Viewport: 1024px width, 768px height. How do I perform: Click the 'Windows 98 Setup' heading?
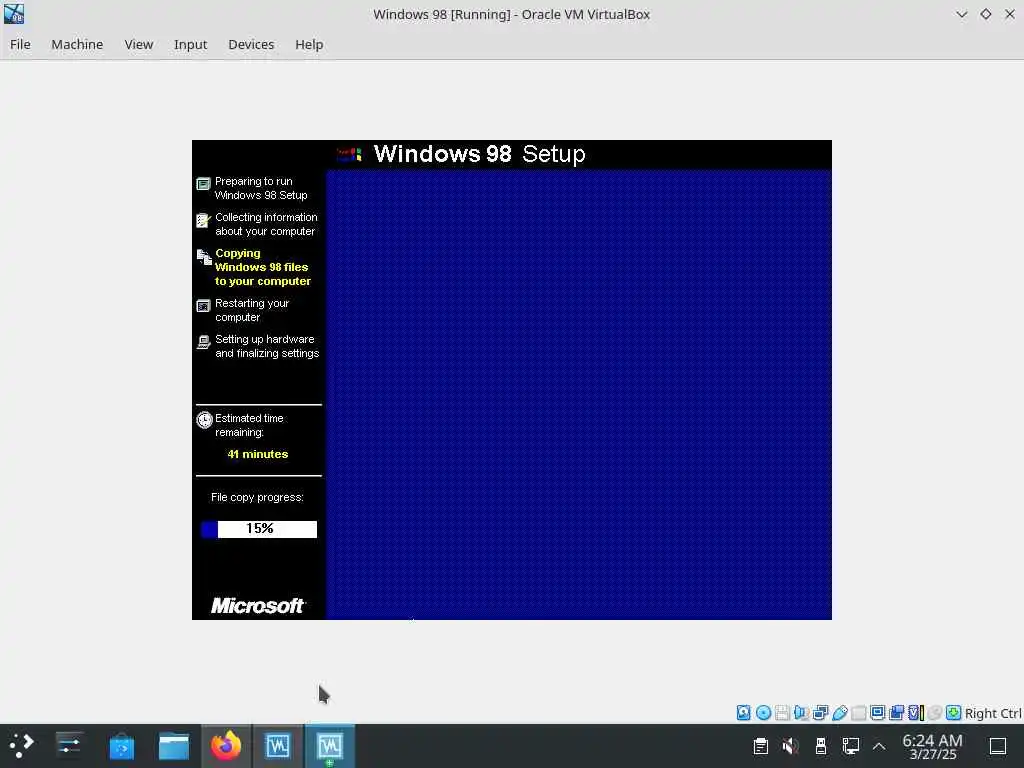coord(479,154)
